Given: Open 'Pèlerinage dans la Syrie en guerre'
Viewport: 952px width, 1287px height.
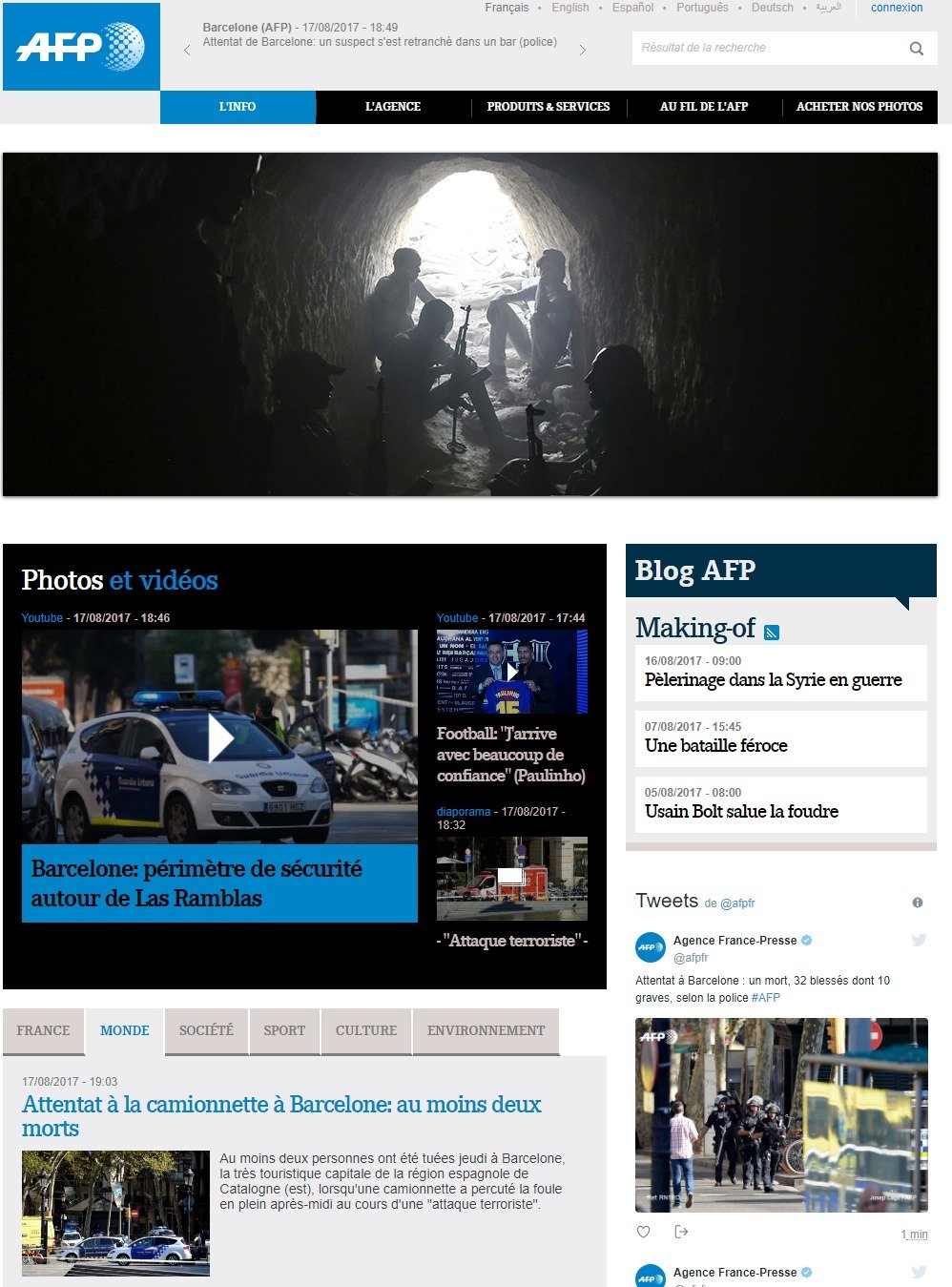Looking at the screenshot, I should (x=774, y=680).
